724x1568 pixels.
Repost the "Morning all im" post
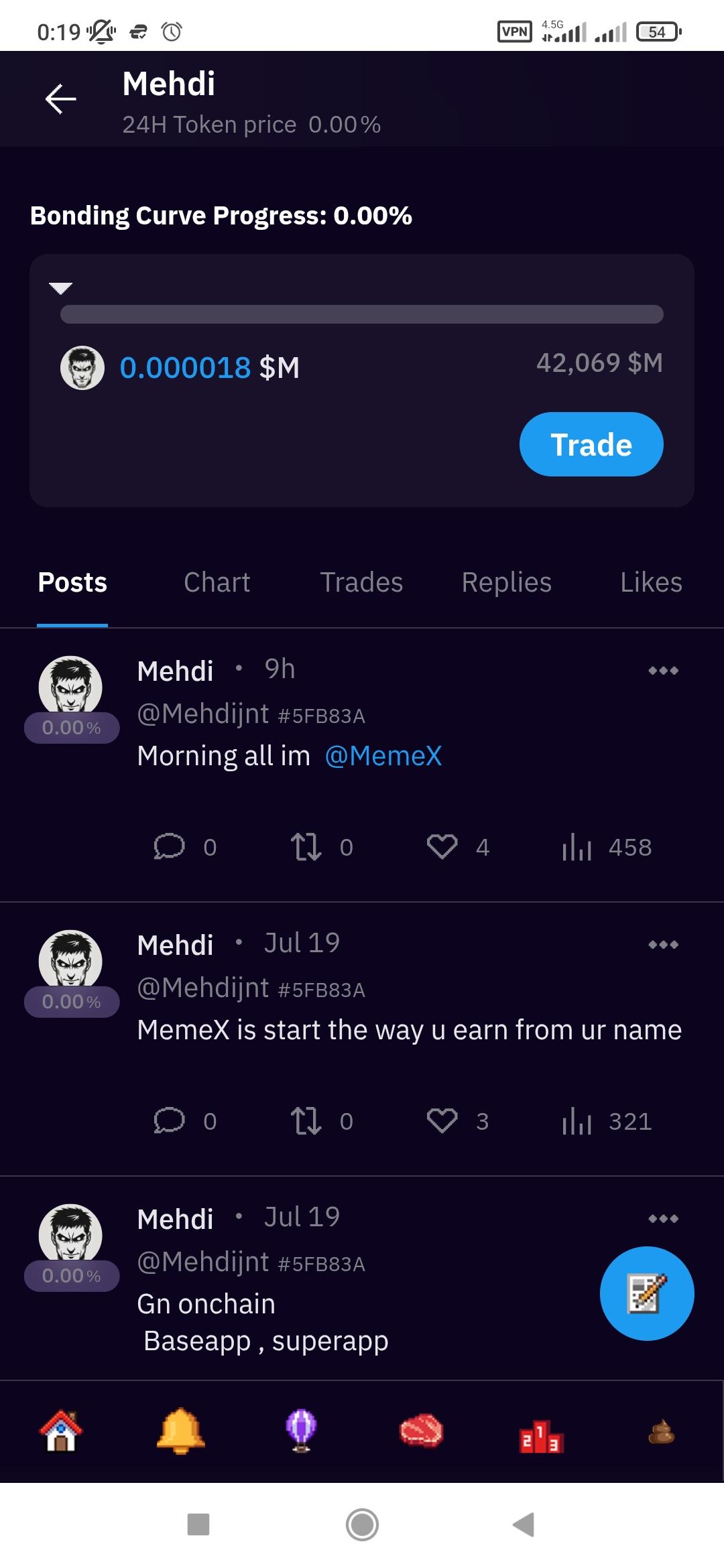(306, 847)
